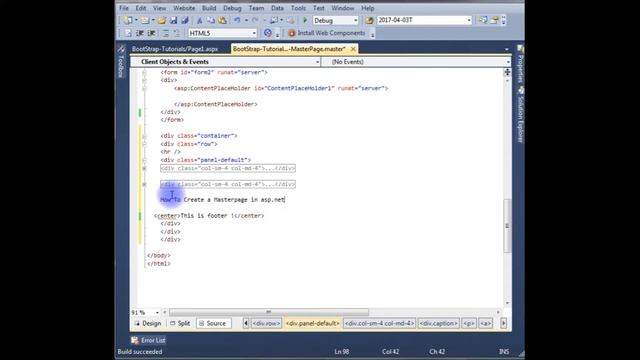The image size is (640, 360).
Task: Click the horizontal scrollbar thumb
Action: coord(269,312)
